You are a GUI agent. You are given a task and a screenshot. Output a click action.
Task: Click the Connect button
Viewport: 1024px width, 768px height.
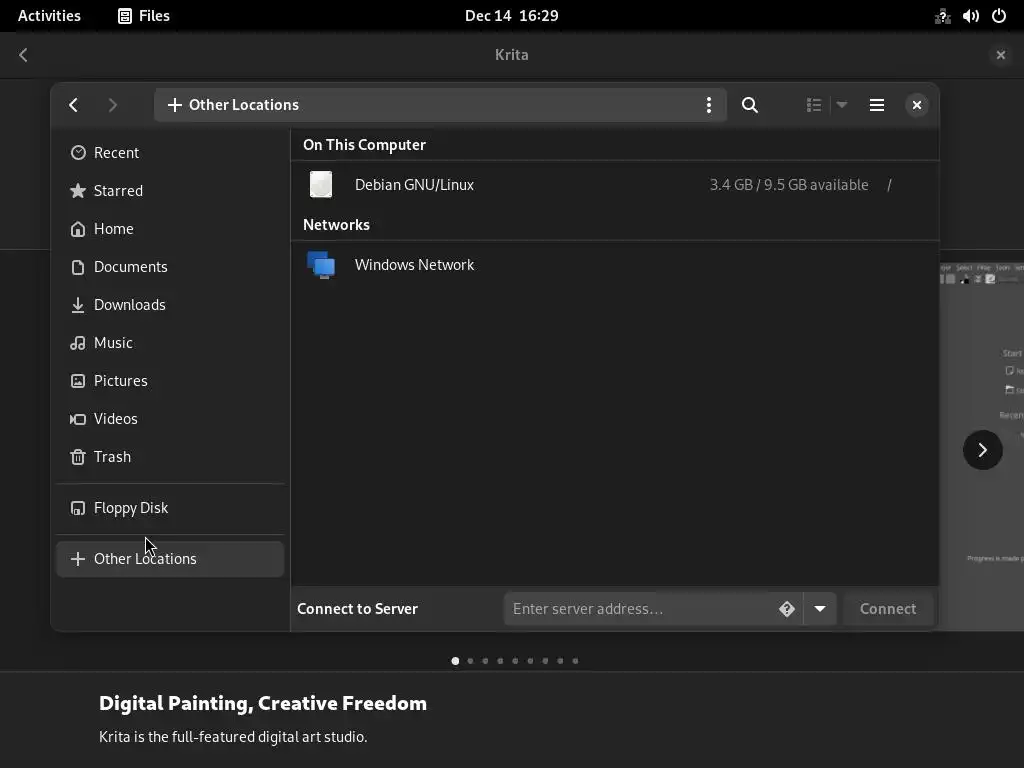(x=888, y=609)
